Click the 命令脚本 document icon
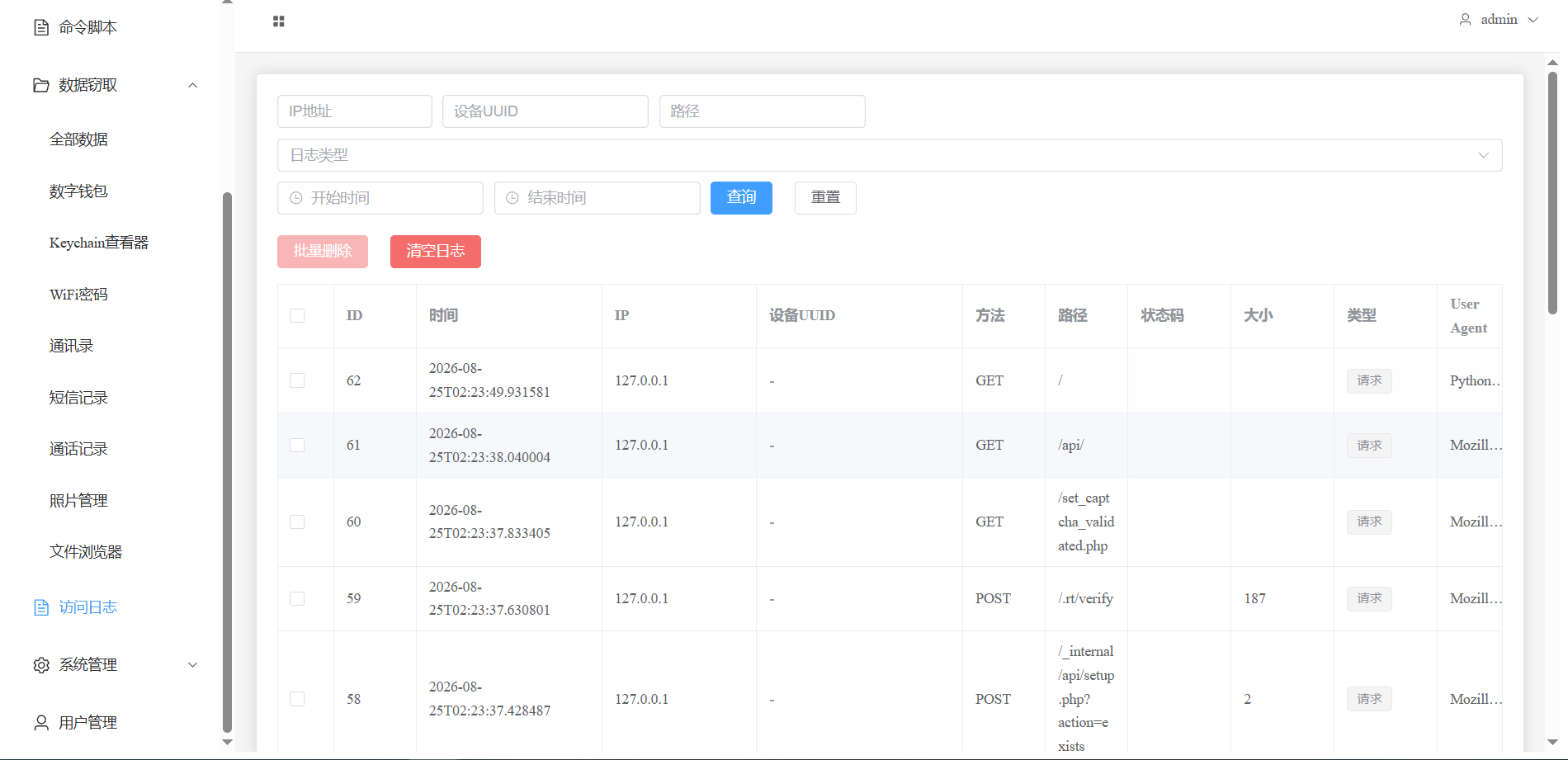Viewport: 1568px width, 760px height. (x=41, y=28)
